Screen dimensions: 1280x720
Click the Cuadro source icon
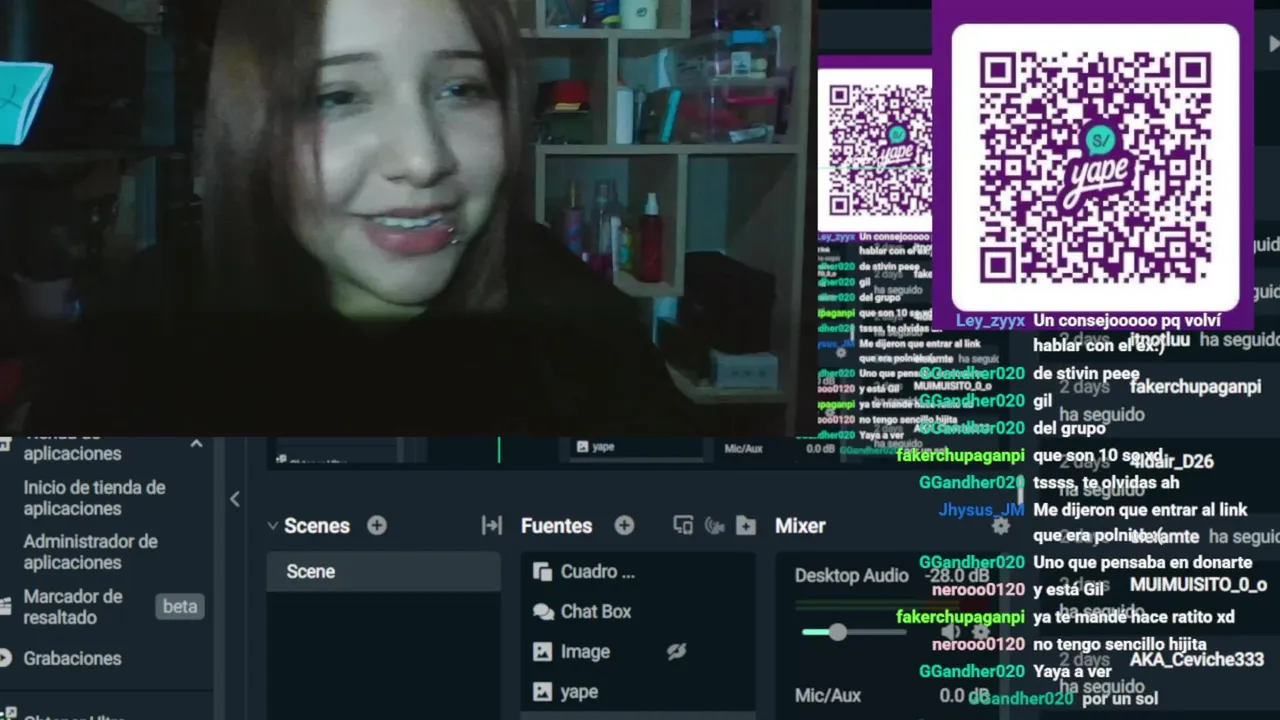[x=543, y=572]
